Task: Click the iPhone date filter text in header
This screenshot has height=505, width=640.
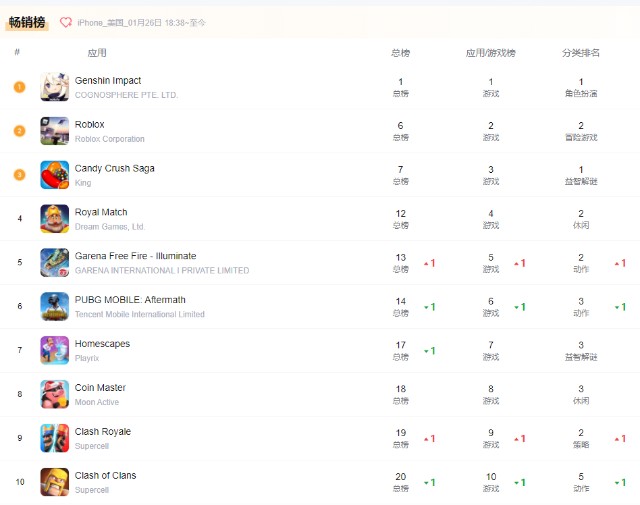Action: point(141,23)
